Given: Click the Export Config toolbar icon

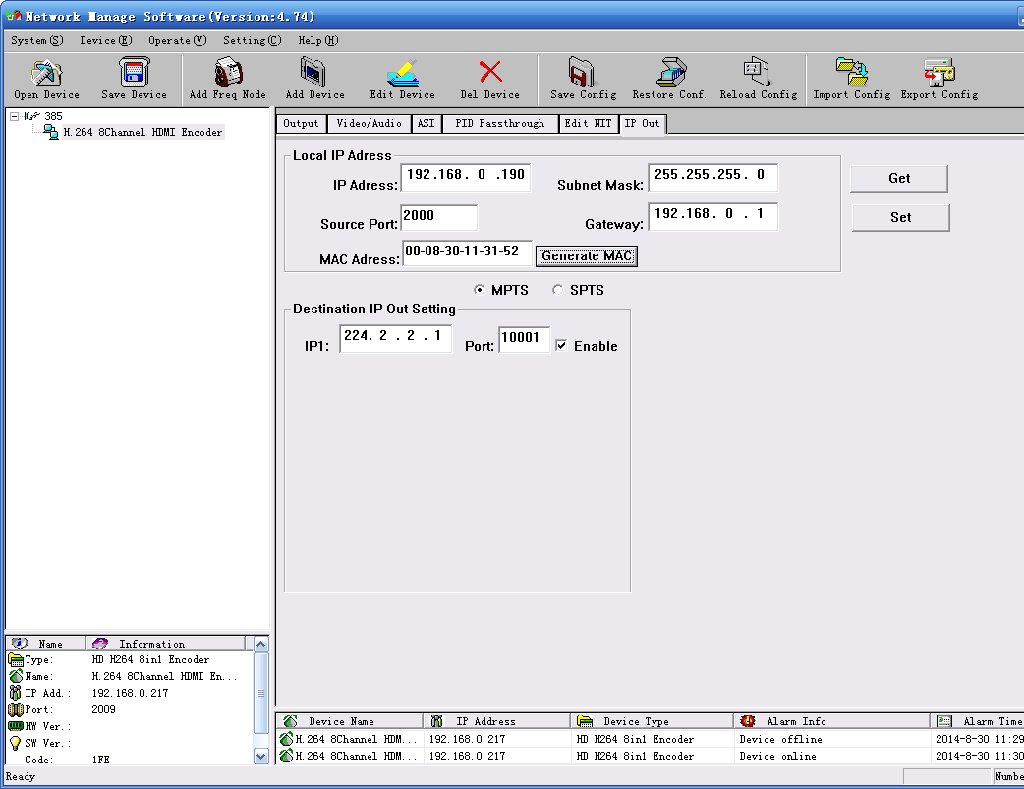Looking at the screenshot, I should [939, 72].
